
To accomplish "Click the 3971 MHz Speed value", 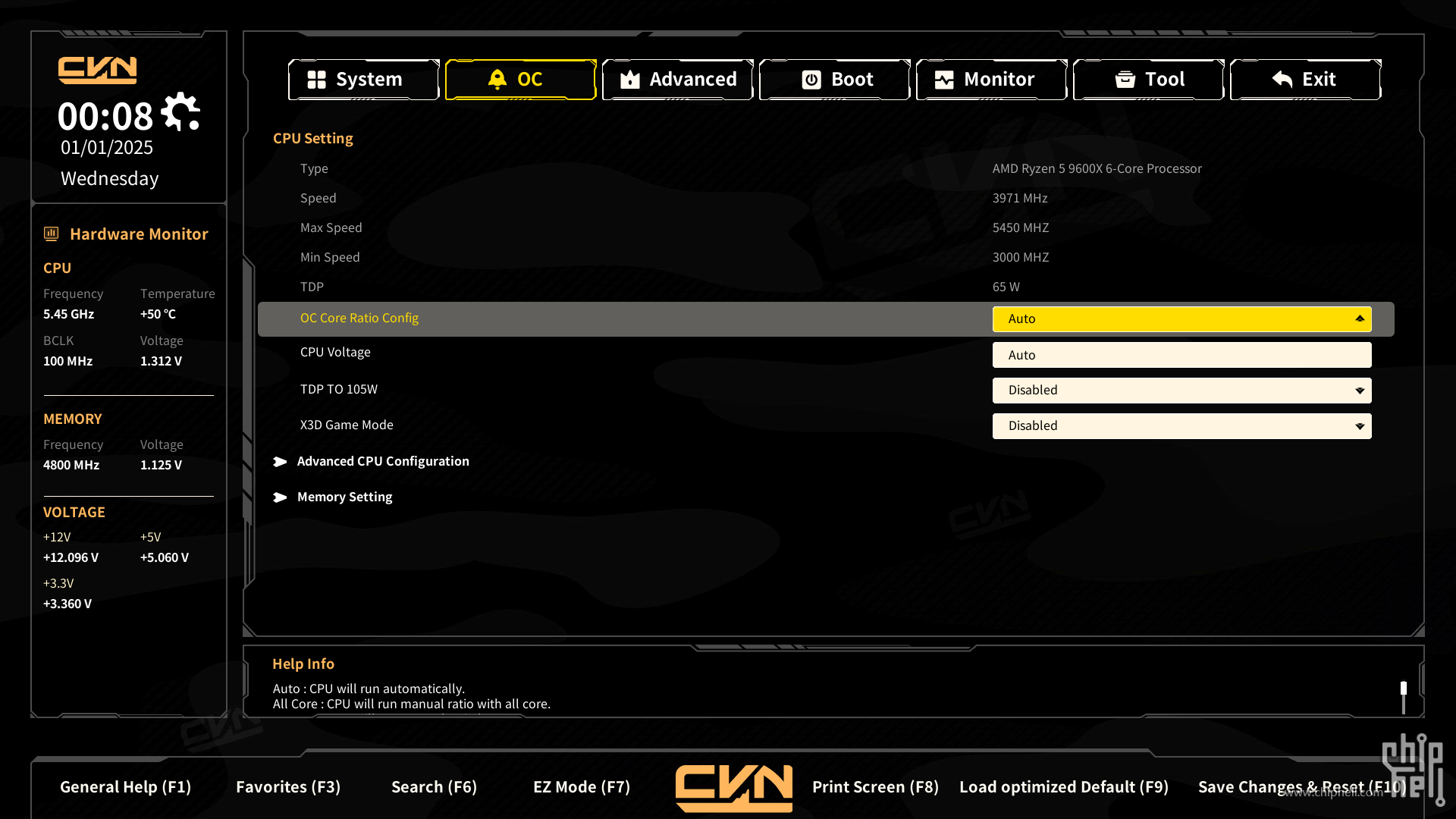I will [x=1020, y=199].
